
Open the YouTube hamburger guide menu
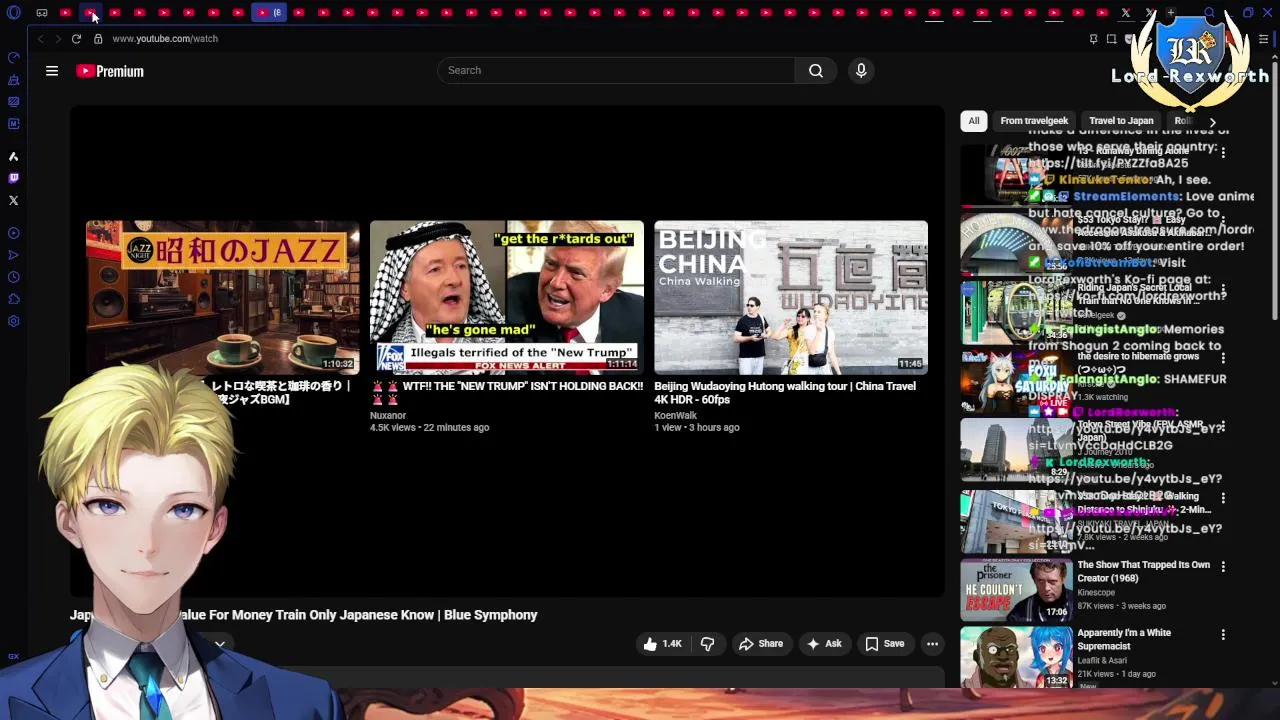pyautogui.click(x=52, y=71)
